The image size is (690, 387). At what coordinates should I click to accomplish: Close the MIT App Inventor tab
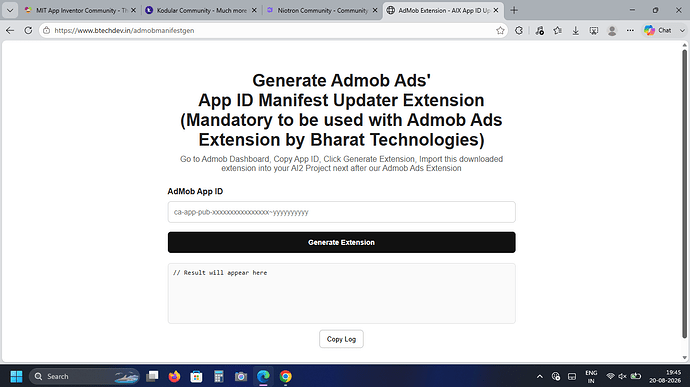point(133,10)
